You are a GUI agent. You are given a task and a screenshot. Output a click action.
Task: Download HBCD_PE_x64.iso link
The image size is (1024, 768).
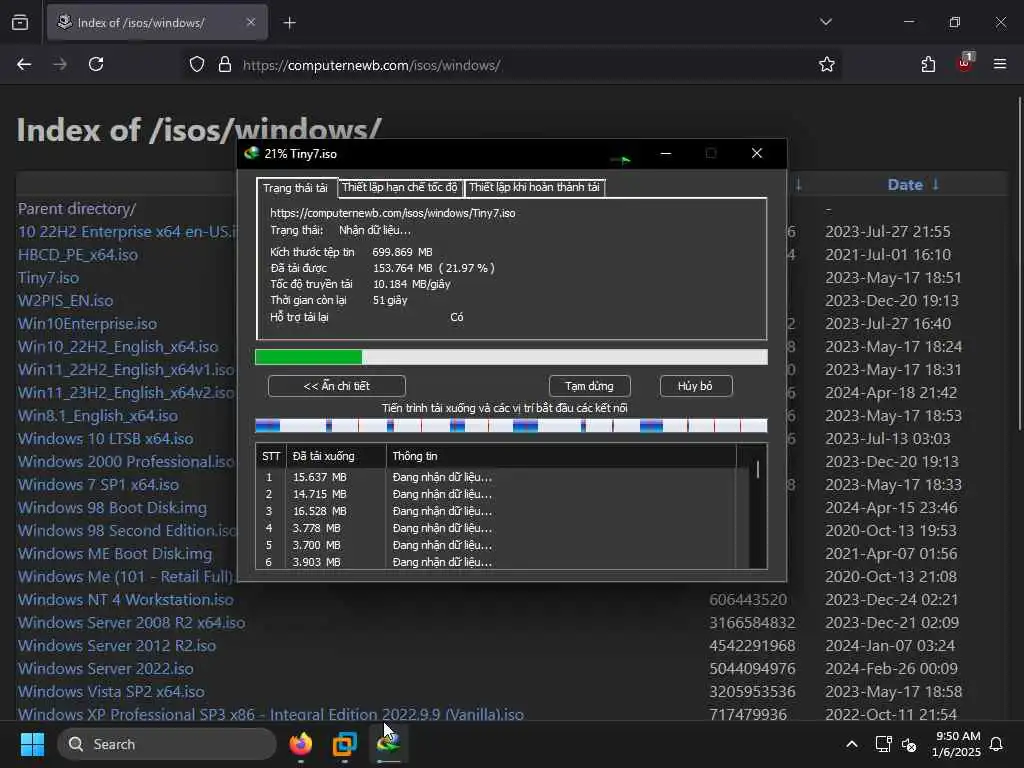click(x=78, y=255)
